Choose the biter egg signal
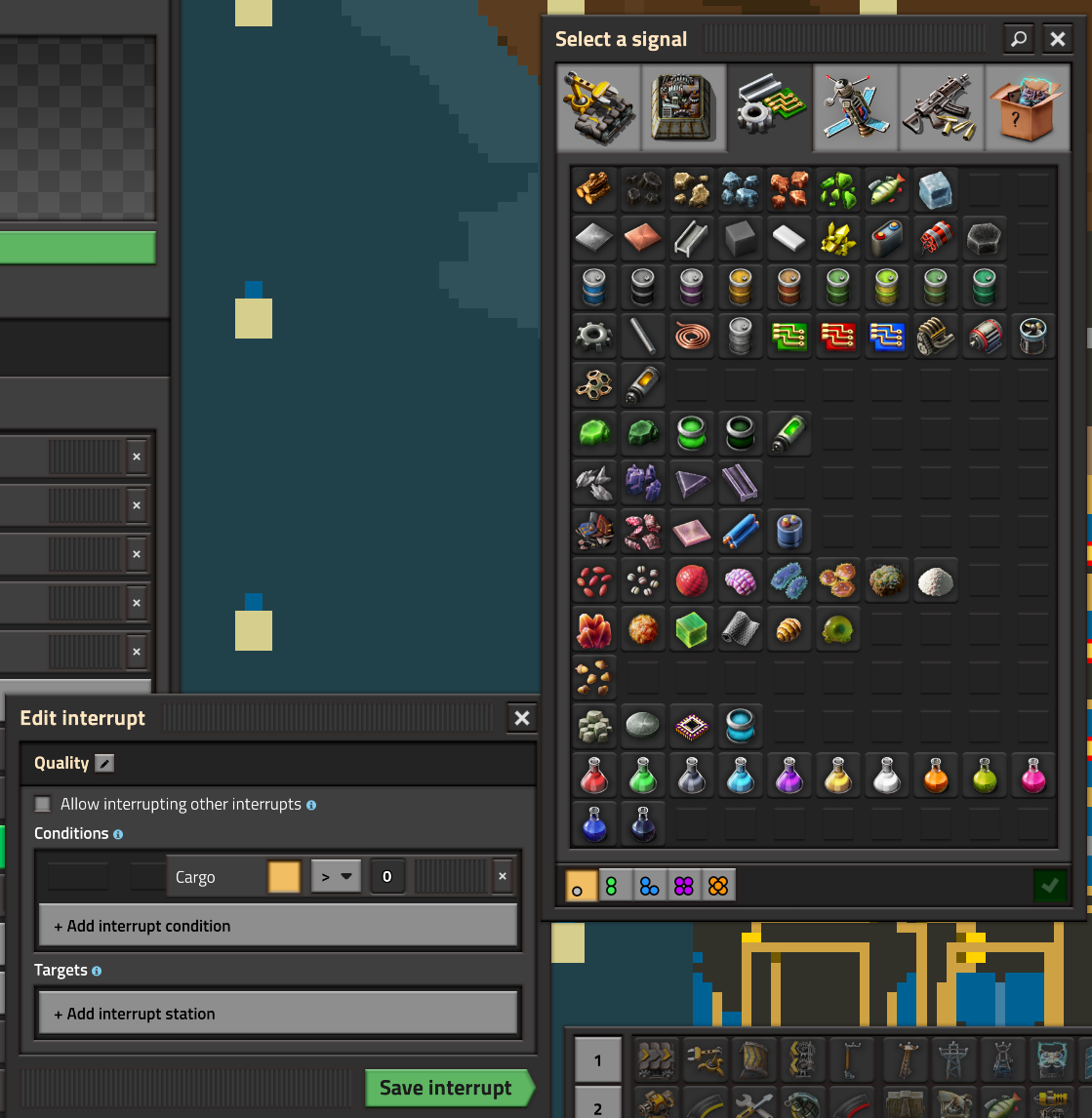This screenshot has width=1092, height=1118. pyautogui.click(x=789, y=628)
